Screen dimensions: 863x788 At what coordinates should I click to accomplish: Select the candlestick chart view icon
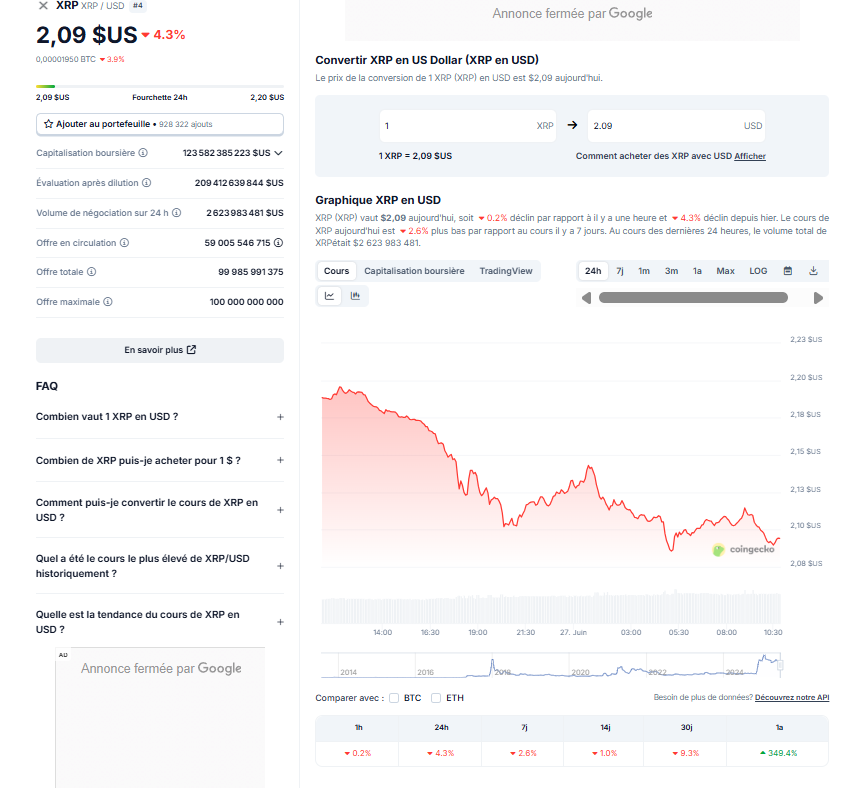click(356, 296)
